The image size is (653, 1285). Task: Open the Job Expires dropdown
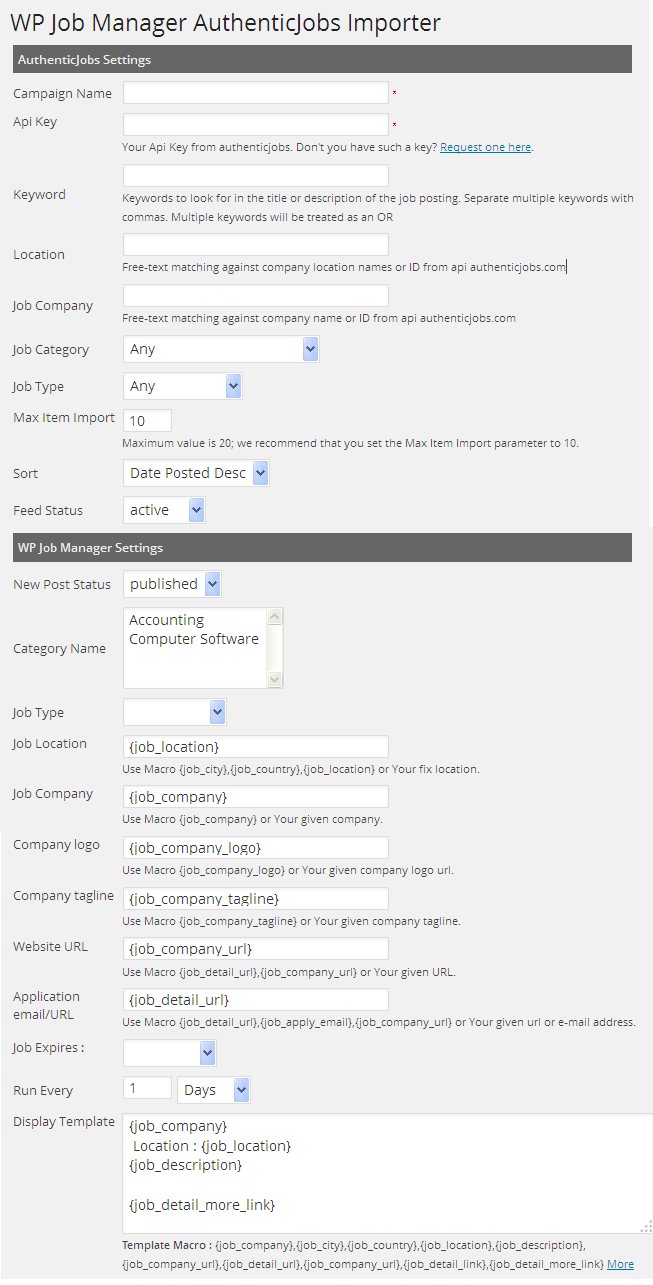point(170,1052)
